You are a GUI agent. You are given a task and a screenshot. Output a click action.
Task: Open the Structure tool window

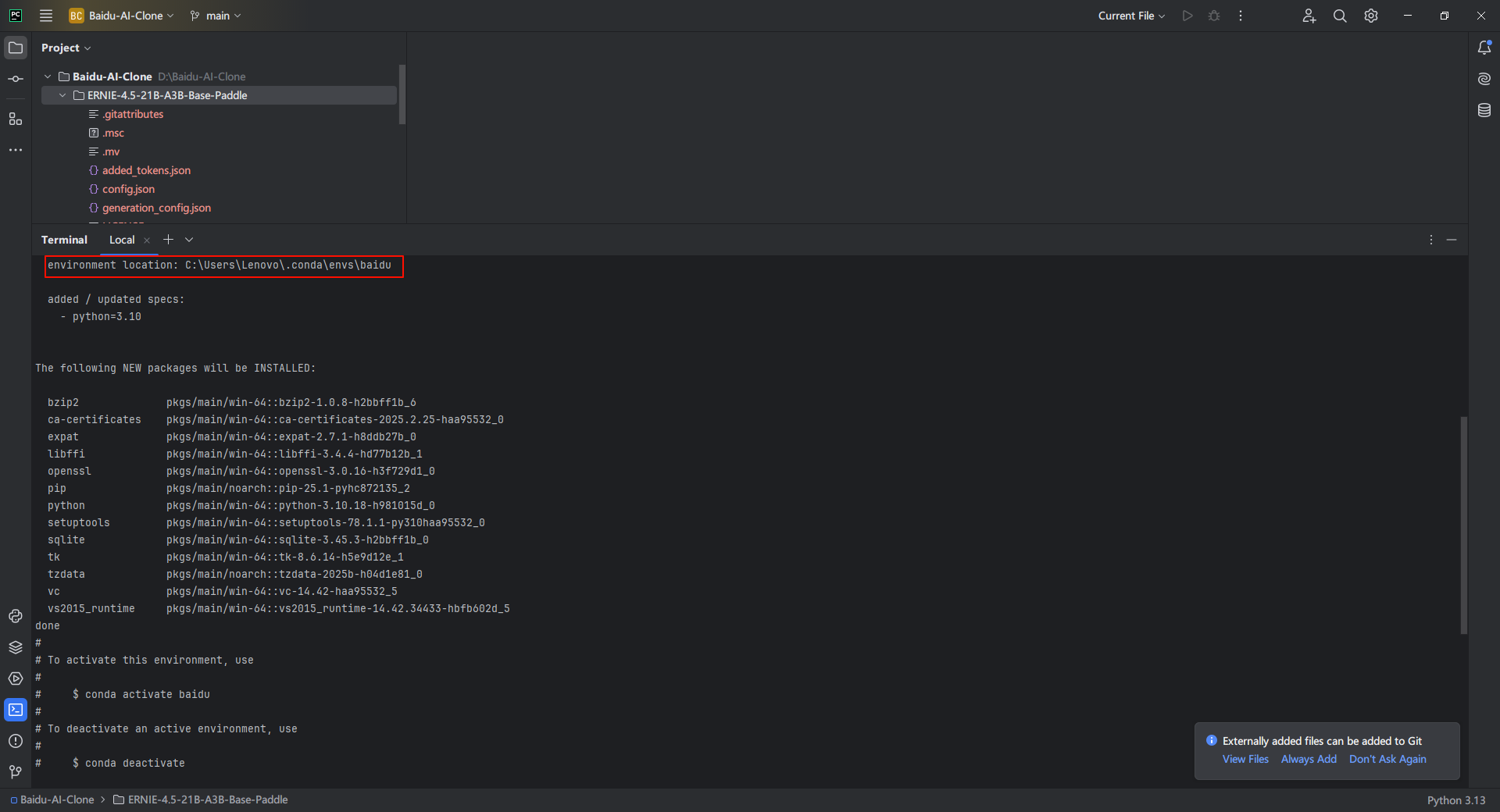tap(16, 119)
